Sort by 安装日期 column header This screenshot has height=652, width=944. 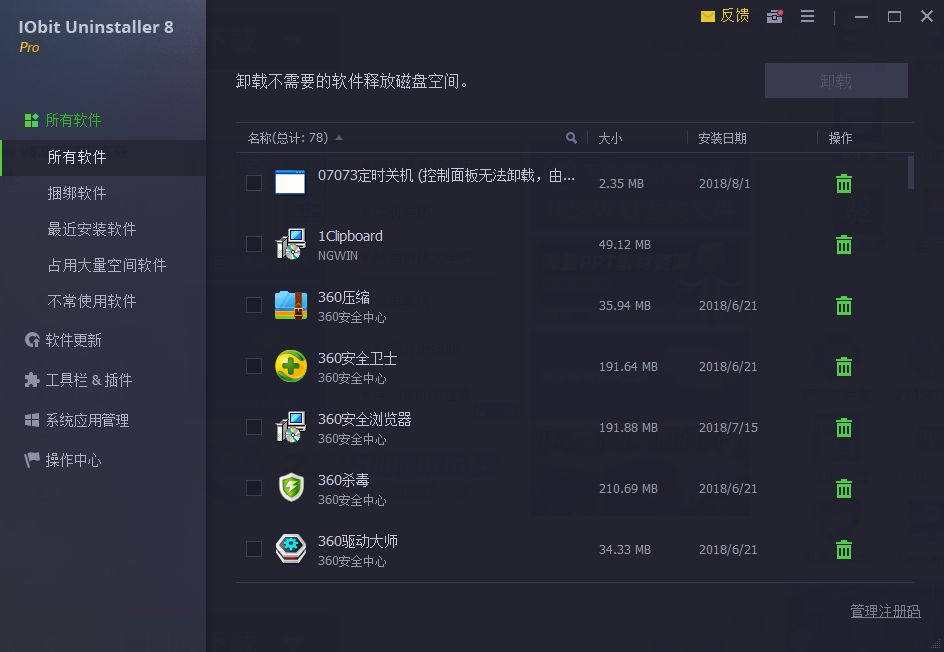(x=722, y=138)
